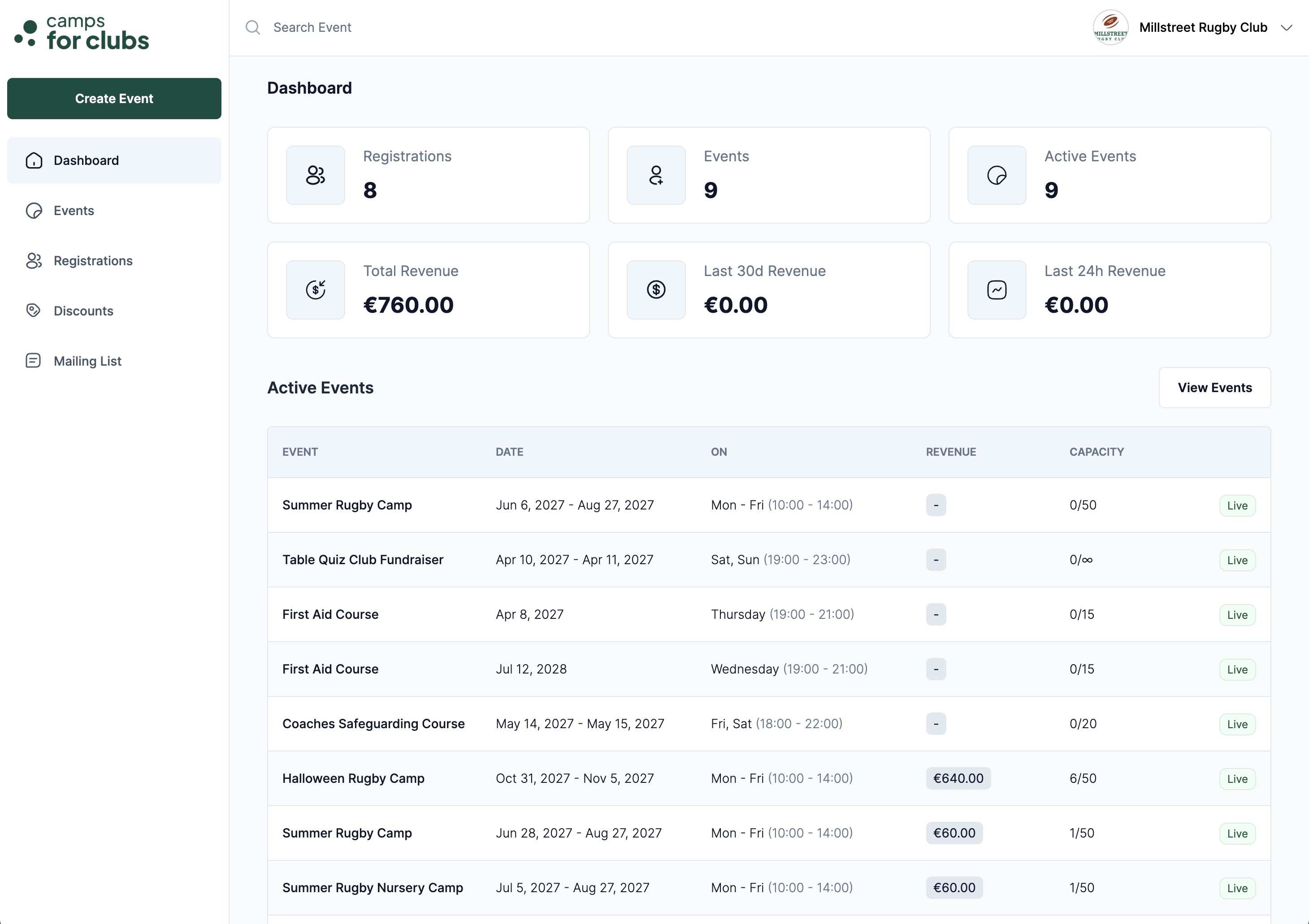Screen dimensions: 1309x924
Task: Click the Discounts tag icon in sidebar
Action: pyautogui.click(x=34, y=311)
